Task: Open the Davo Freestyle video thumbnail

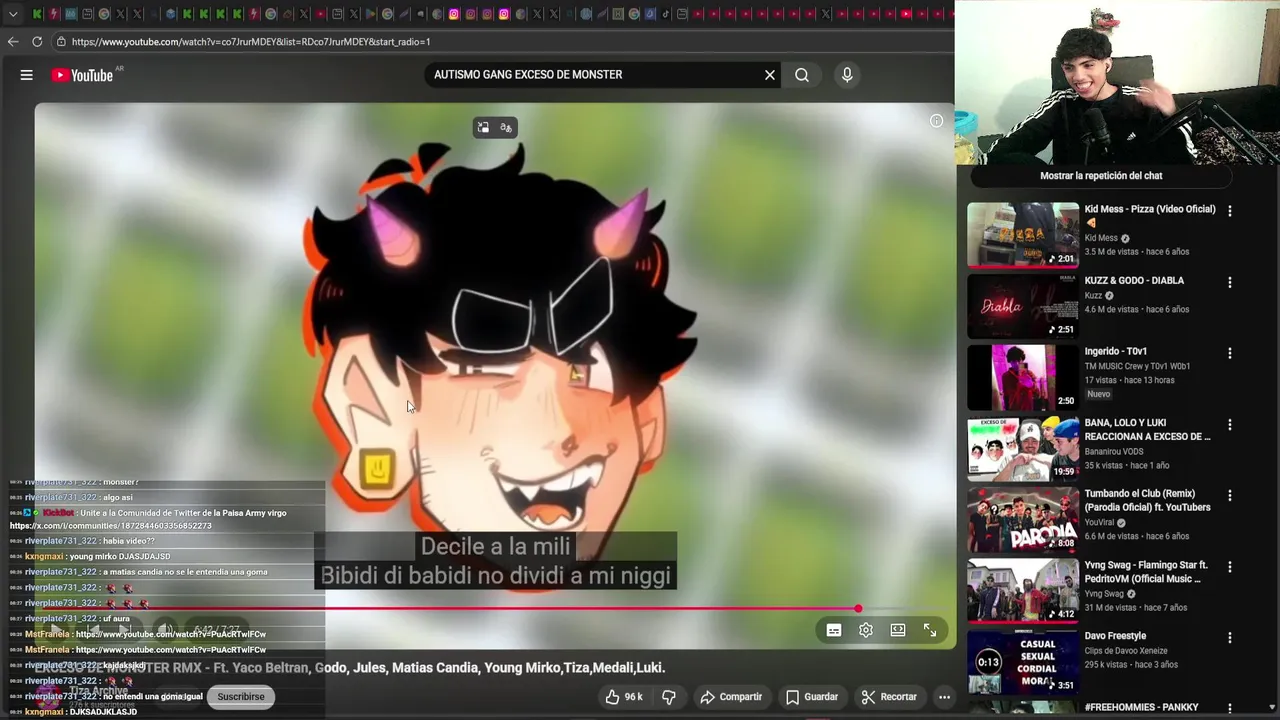Action: pyautogui.click(x=1022, y=661)
